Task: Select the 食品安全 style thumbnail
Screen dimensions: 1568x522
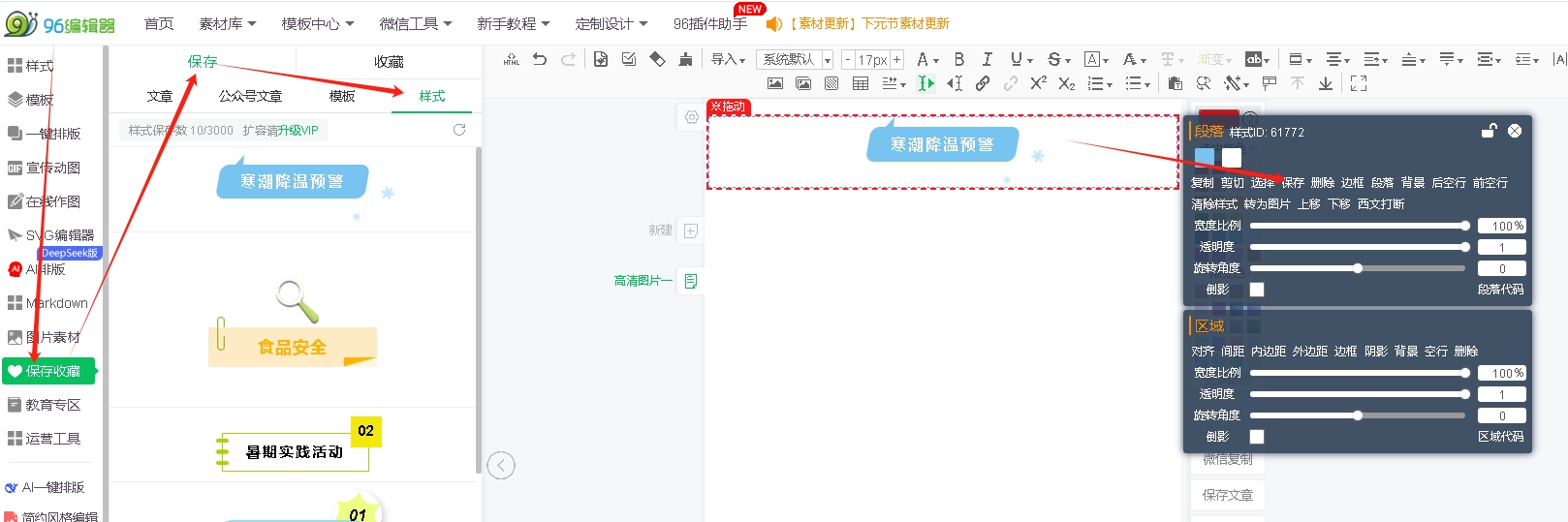Action: (x=293, y=346)
